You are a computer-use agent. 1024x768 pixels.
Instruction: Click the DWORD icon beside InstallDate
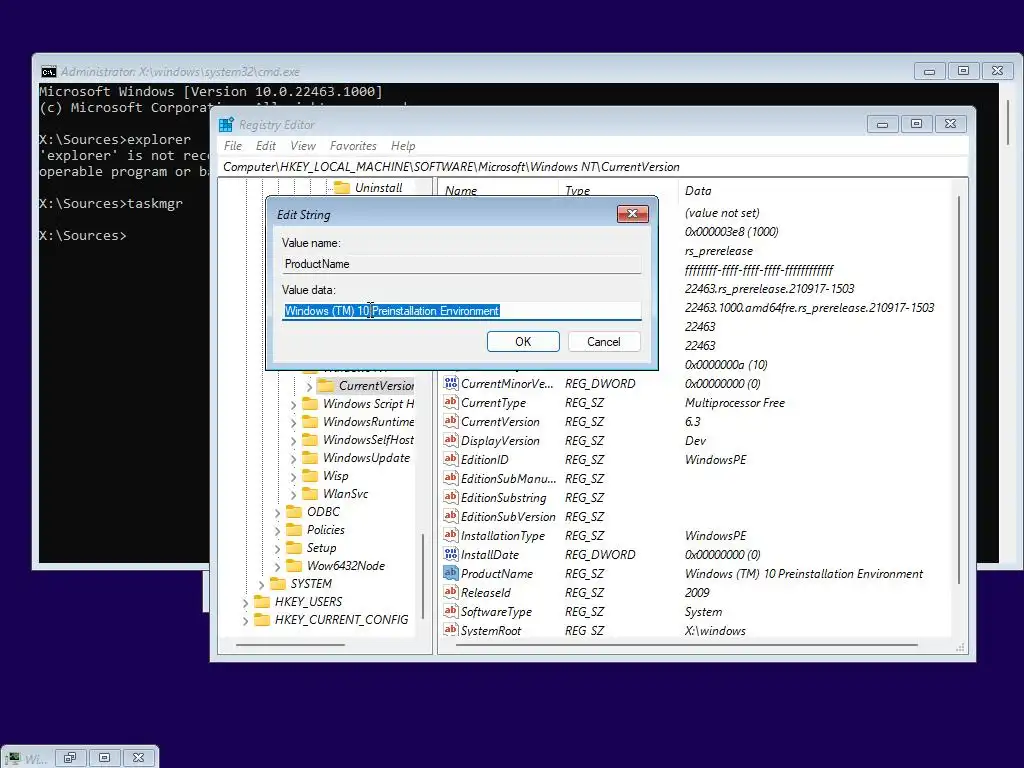(x=451, y=554)
